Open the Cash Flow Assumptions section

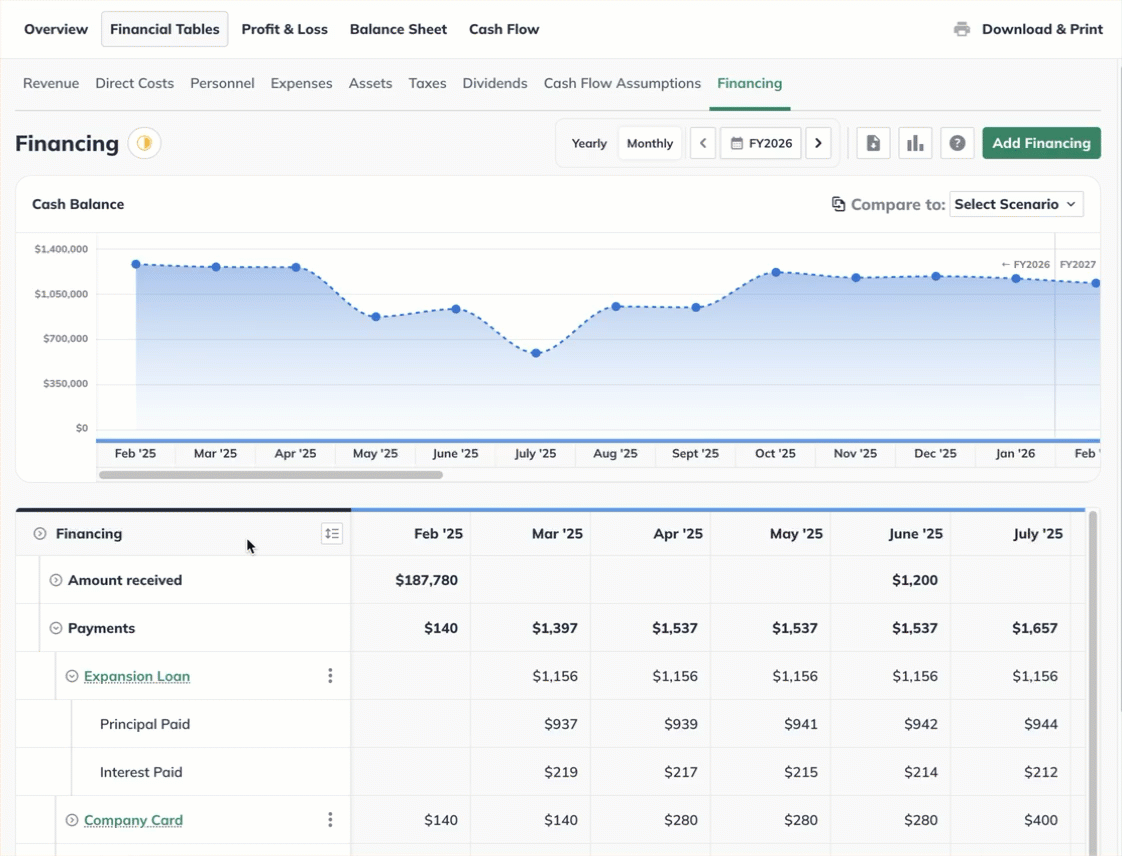[x=622, y=83]
